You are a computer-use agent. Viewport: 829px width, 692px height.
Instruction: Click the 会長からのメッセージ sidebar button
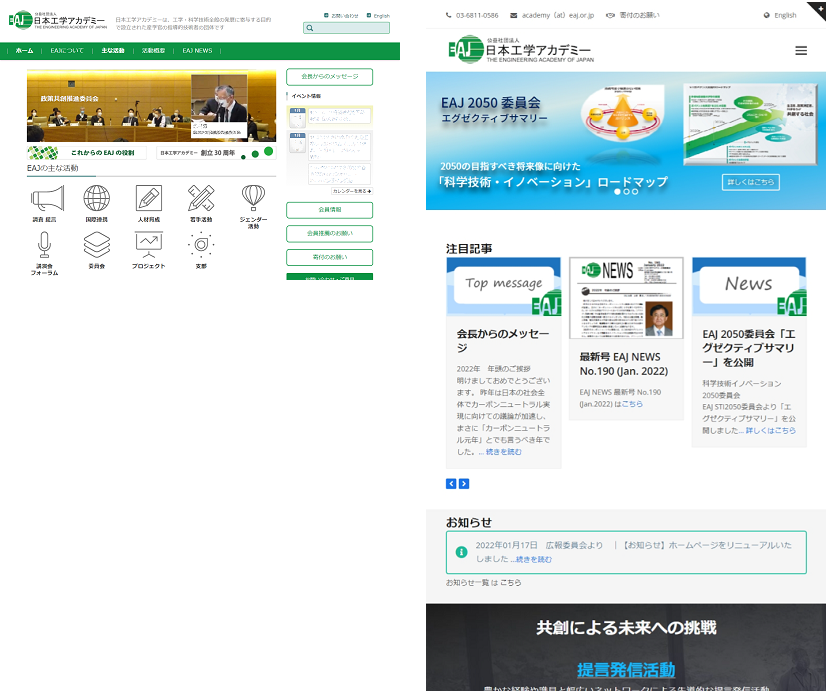(329, 77)
